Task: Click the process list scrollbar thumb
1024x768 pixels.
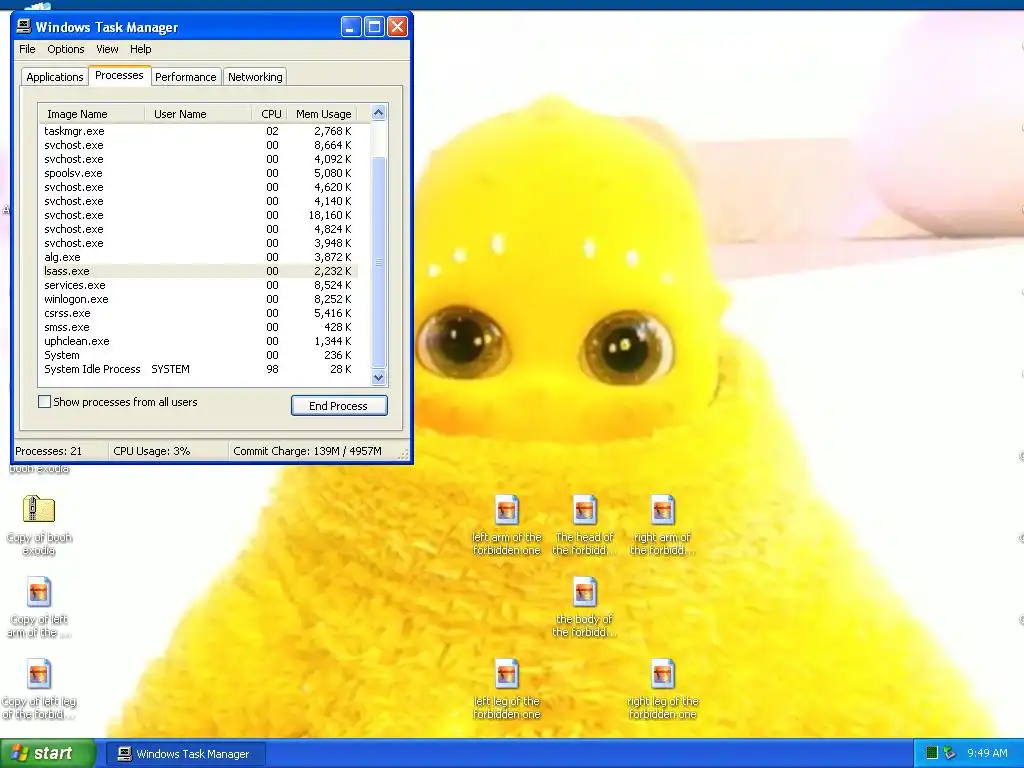Action: 378,262
